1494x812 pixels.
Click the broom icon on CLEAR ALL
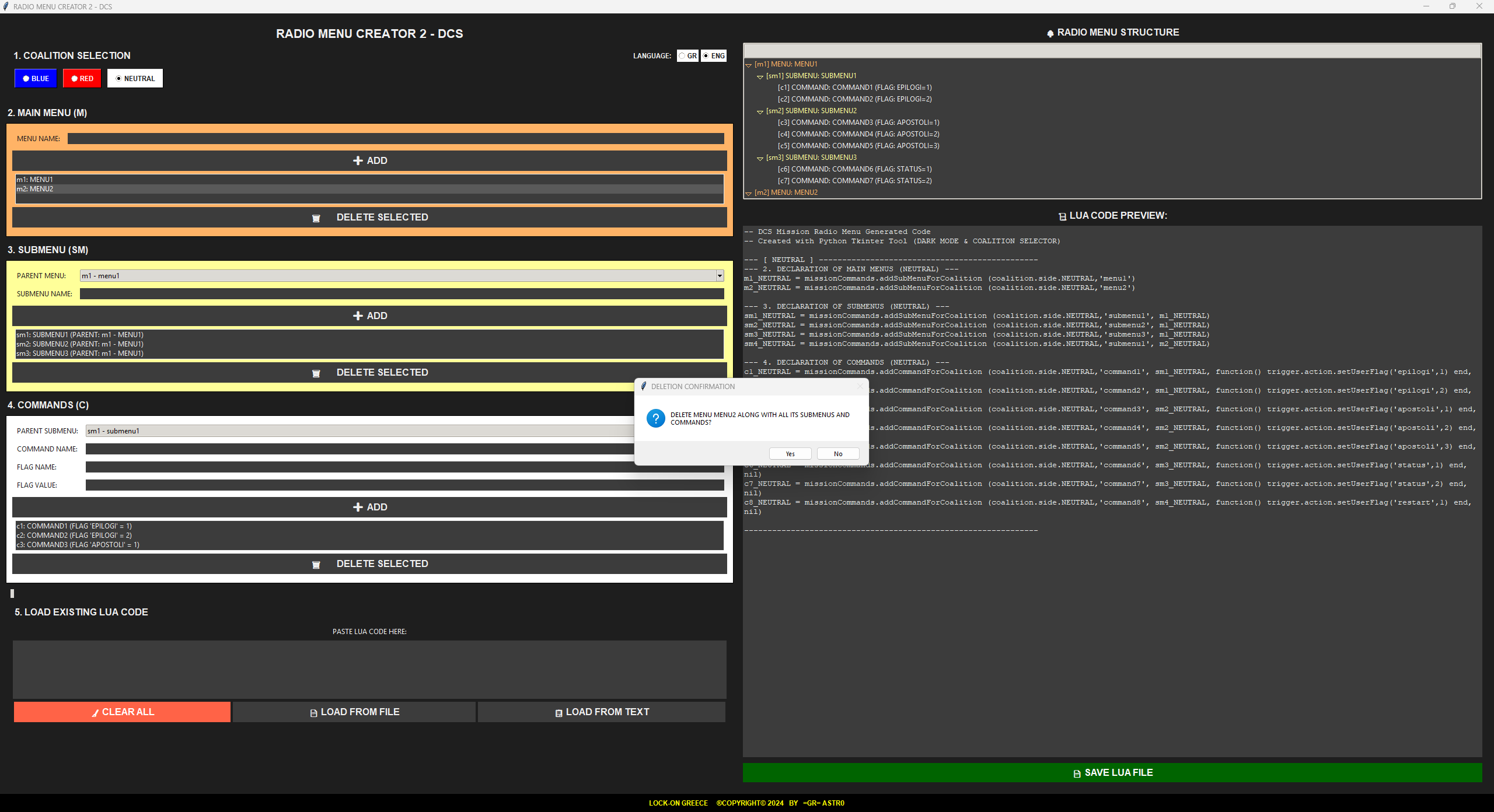(95, 713)
